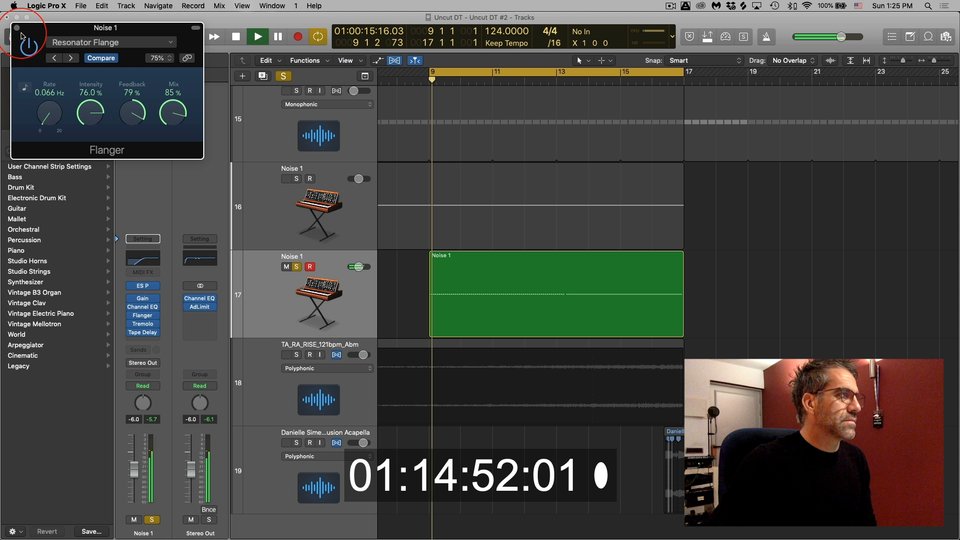Toggle the Flex show/hide icon

pos(394,61)
